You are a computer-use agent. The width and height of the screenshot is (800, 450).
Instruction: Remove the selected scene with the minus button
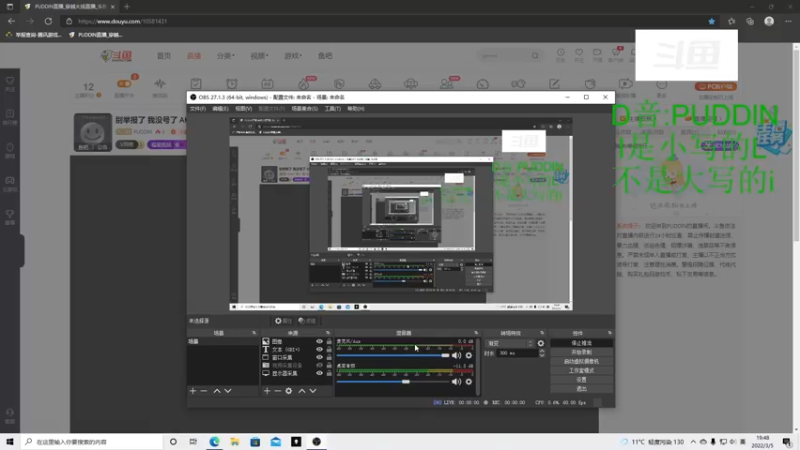(x=204, y=391)
